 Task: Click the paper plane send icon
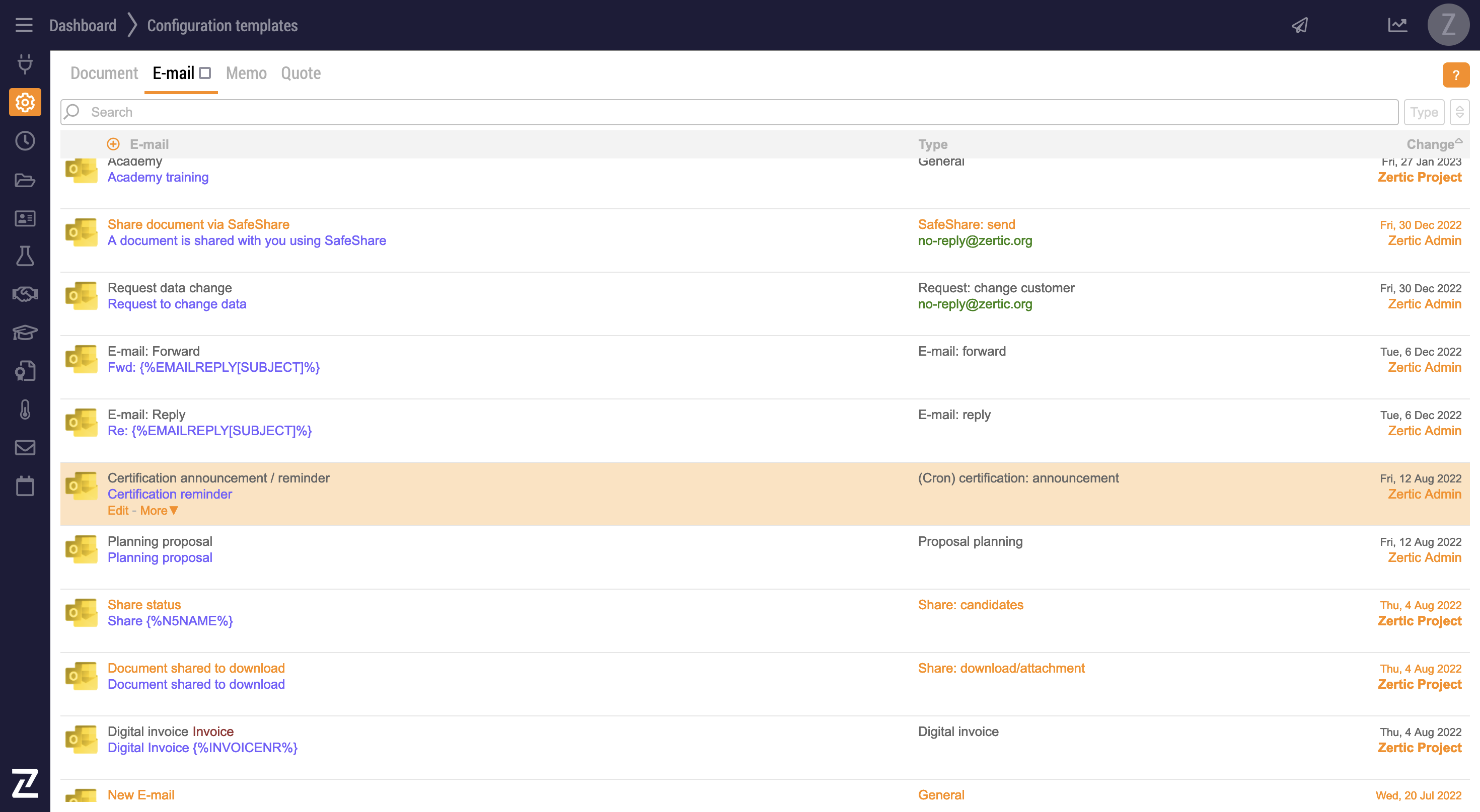(x=1300, y=25)
